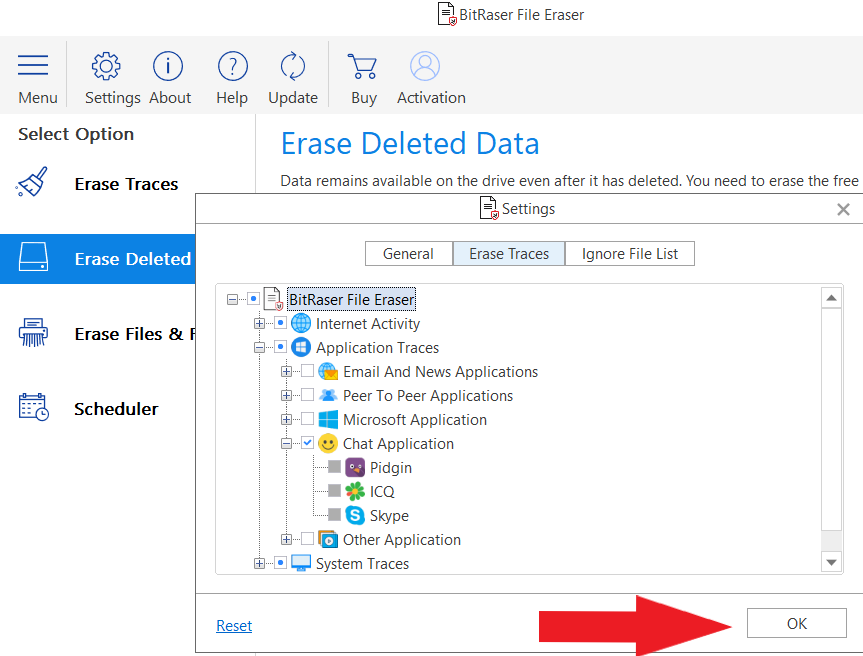Collapse the BitRaser File Eraser root node
This screenshot has width=863, height=656.
232,300
